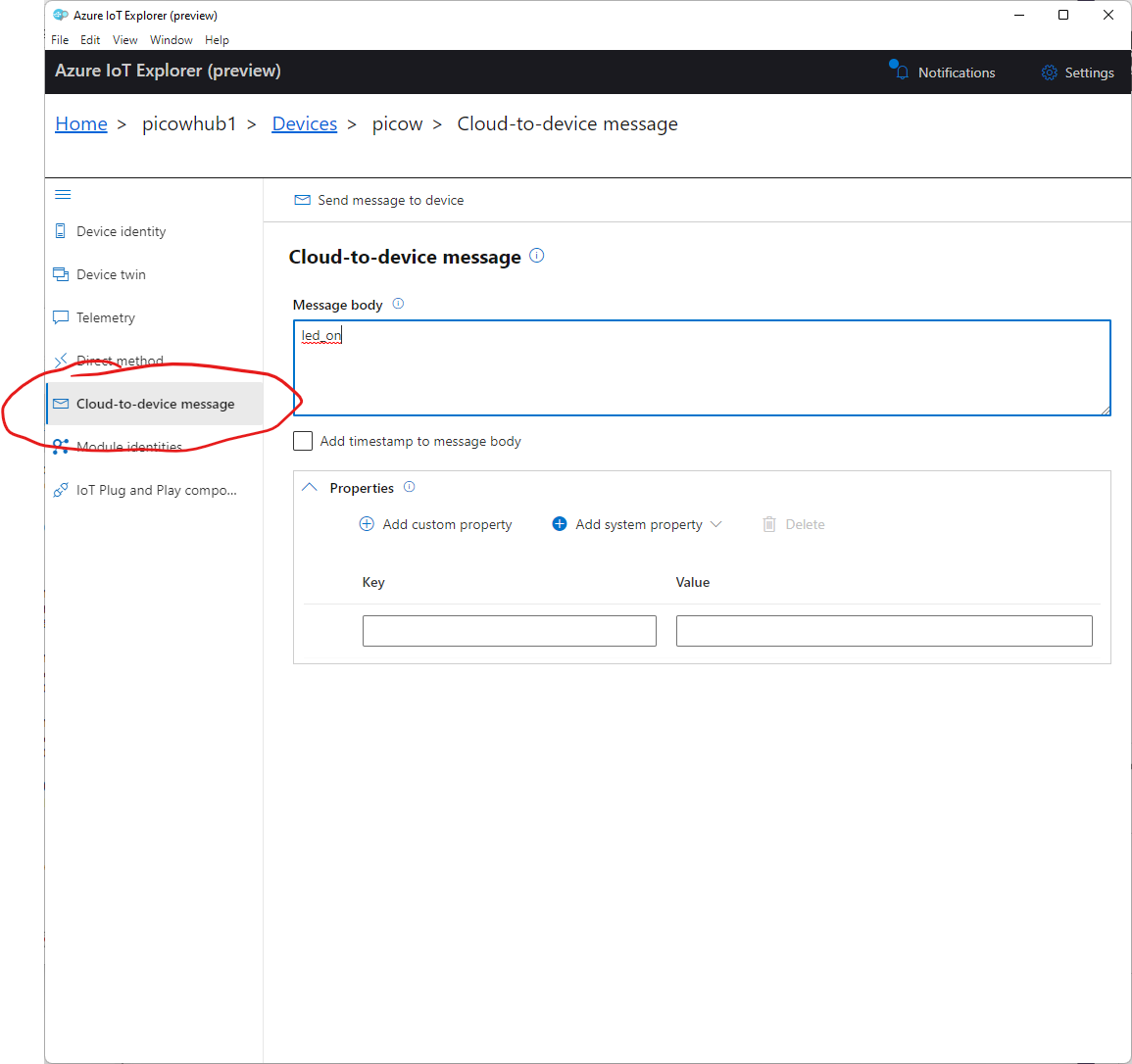The width and height of the screenshot is (1132, 1064).
Task: Click the Value column header
Action: coord(692,582)
